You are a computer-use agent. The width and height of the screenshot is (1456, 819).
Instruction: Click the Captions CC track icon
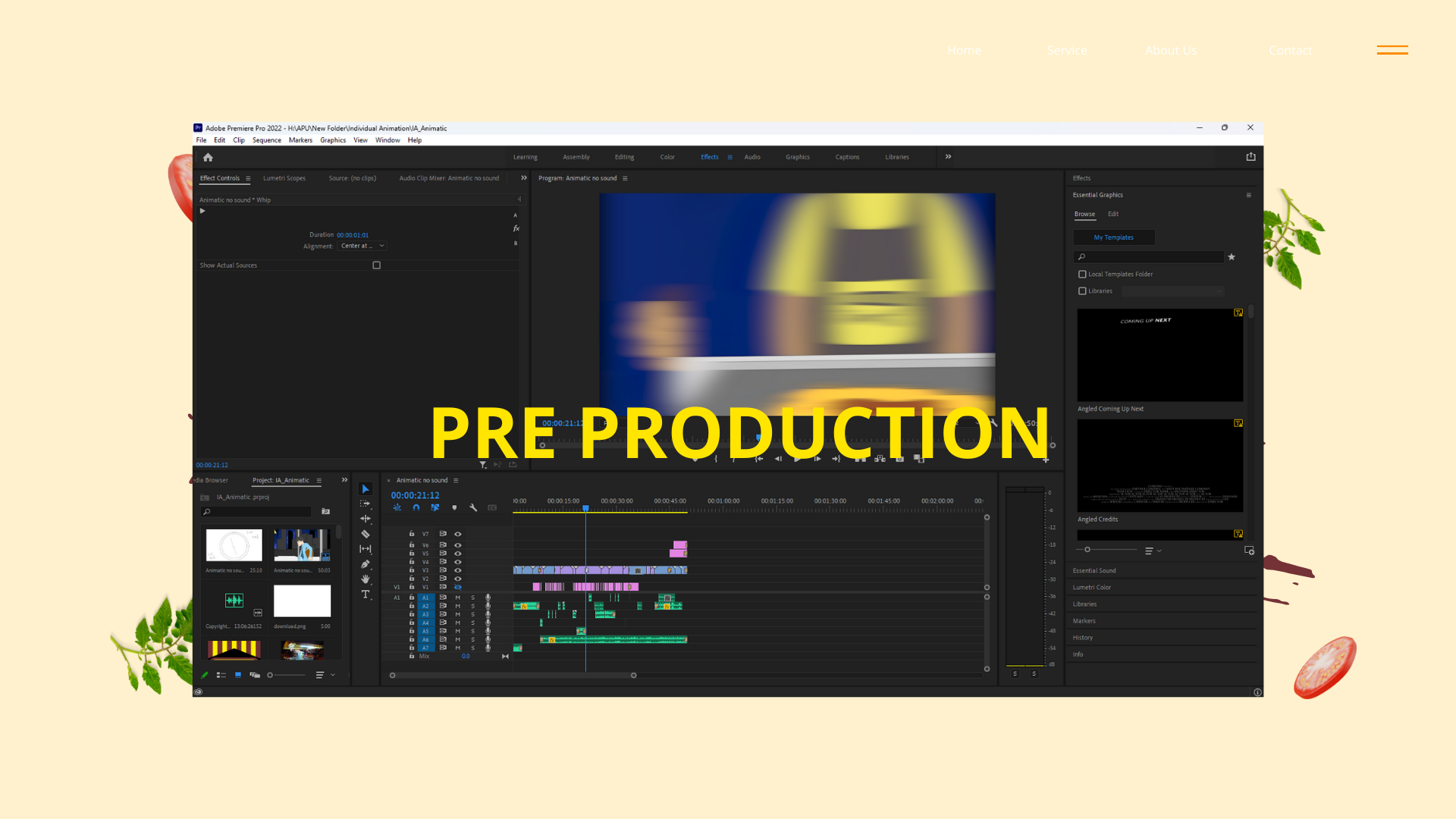(x=492, y=507)
